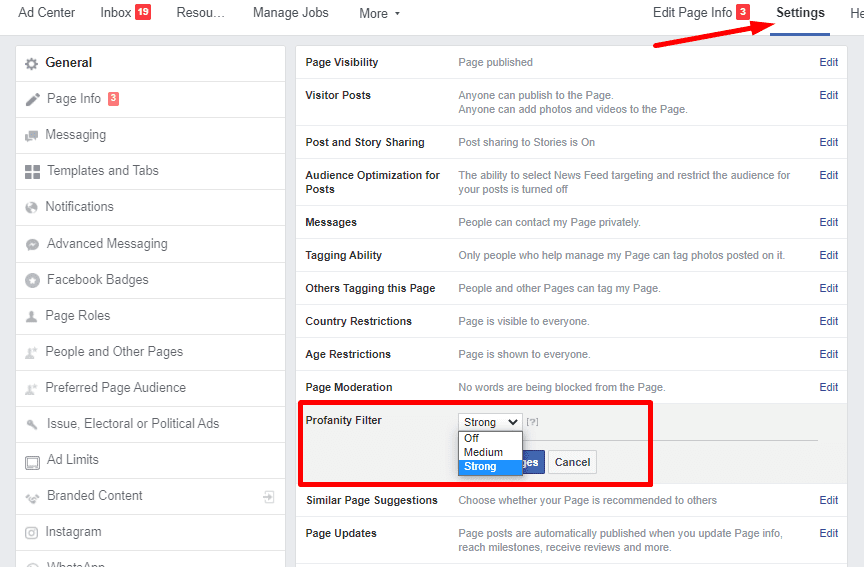The image size is (864, 567).
Task: Open the Ad Center tab
Action: 46,13
